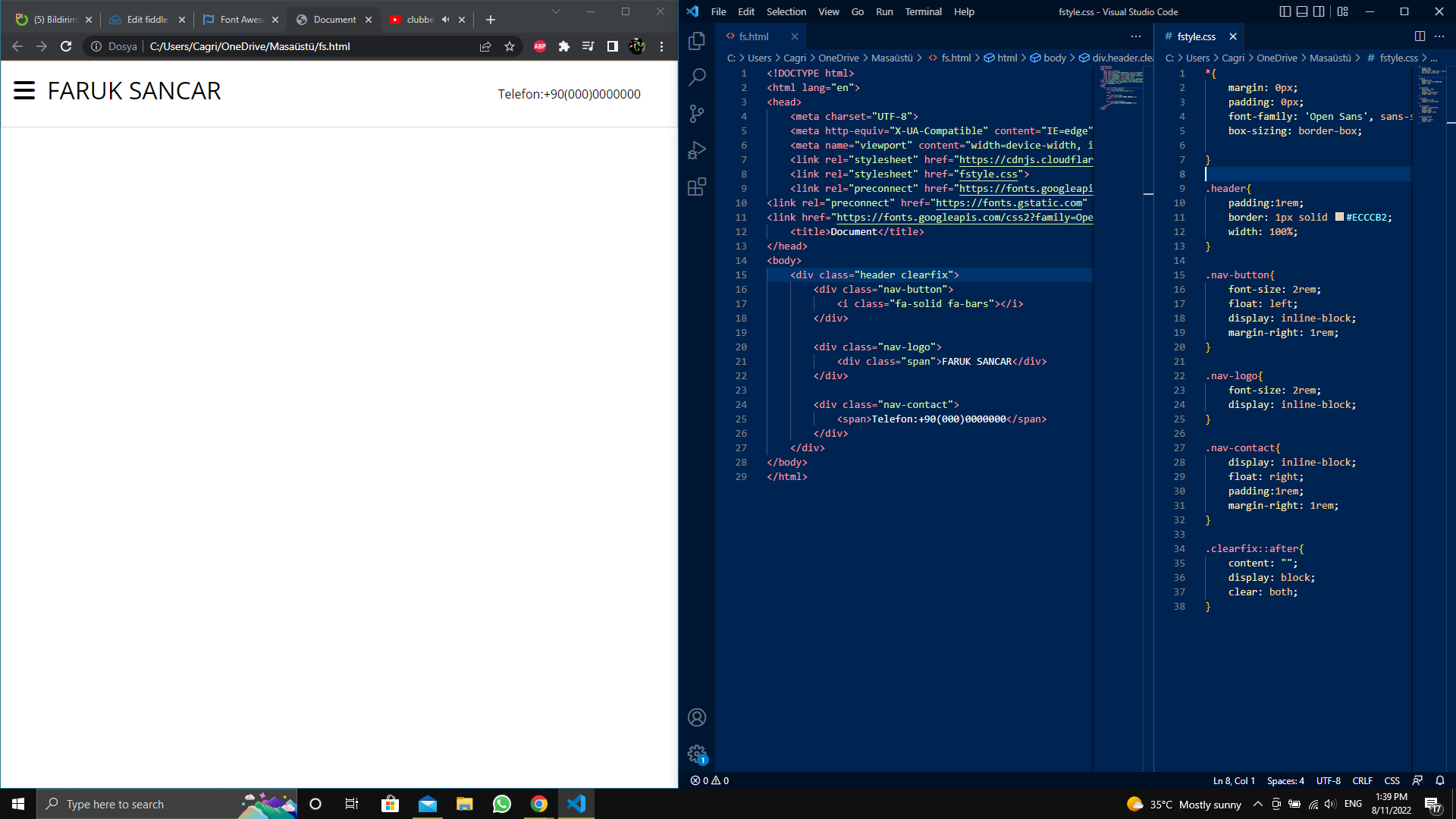Open Chrome tab search dropdown arrow
Image resolution: width=1456 pixels, height=819 pixels.
click(x=555, y=11)
